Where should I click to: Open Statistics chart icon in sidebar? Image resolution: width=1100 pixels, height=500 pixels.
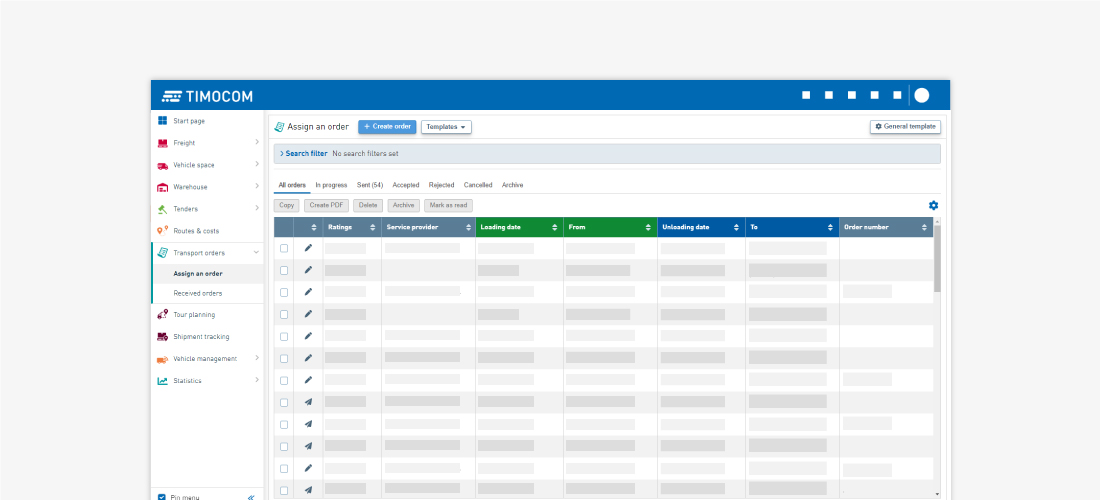pos(162,381)
